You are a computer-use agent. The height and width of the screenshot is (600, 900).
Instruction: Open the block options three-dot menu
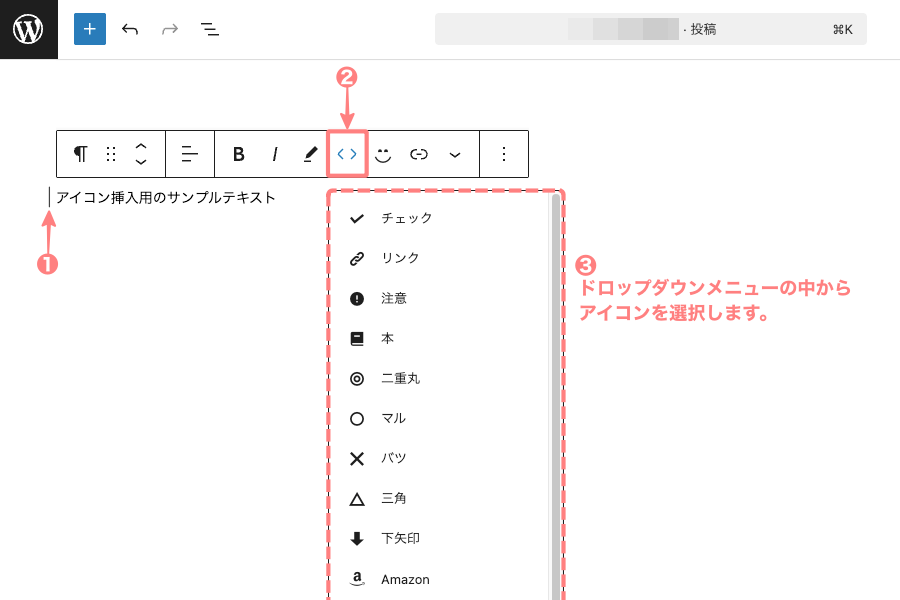coord(503,154)
